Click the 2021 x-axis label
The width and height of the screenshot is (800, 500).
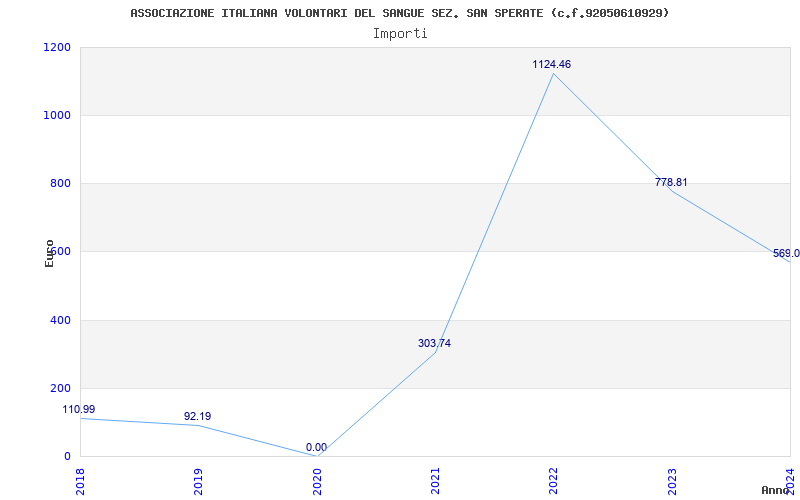pyautogui.click(x=435, y=482)
